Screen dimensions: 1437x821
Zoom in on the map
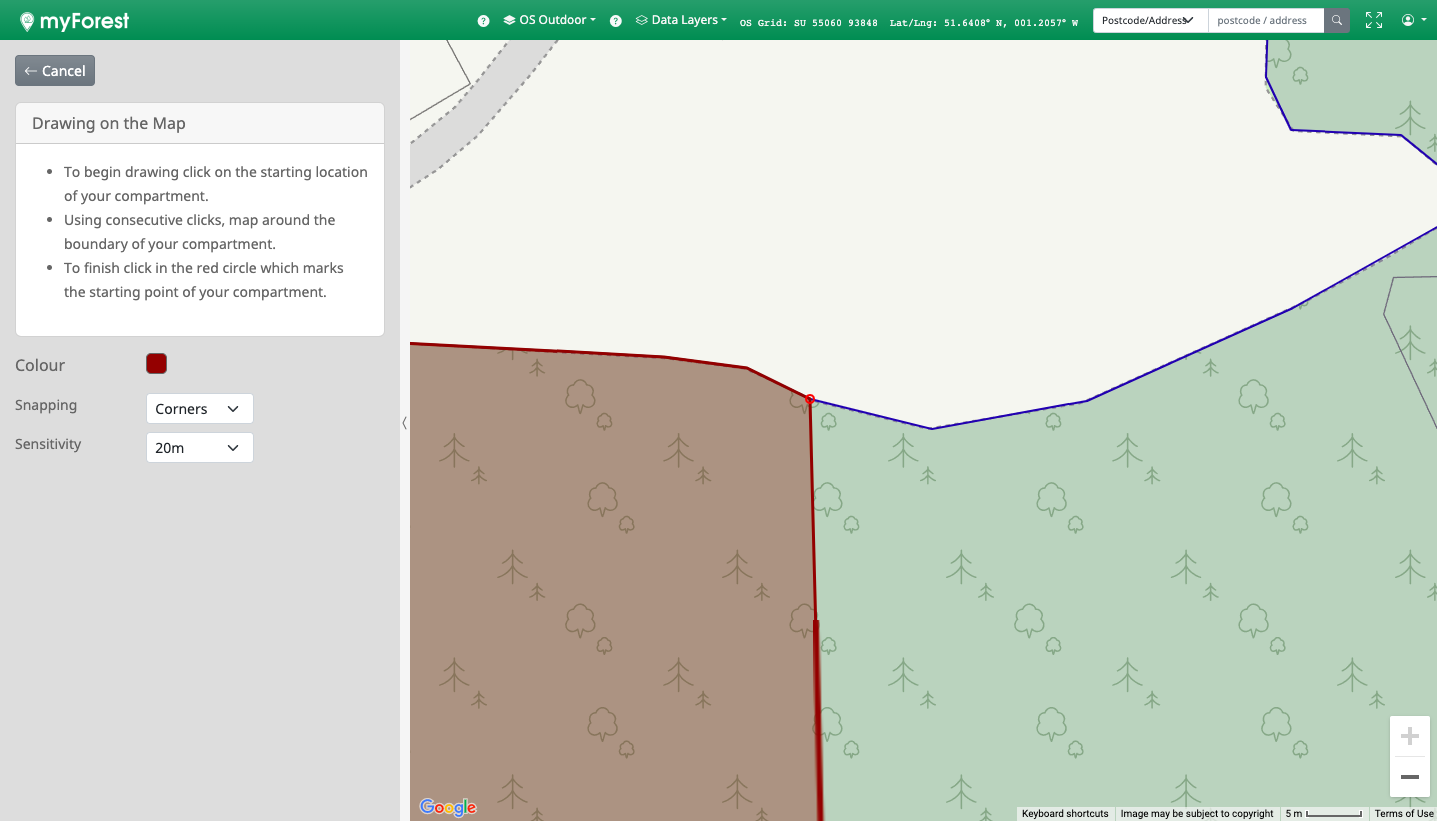1409,737
